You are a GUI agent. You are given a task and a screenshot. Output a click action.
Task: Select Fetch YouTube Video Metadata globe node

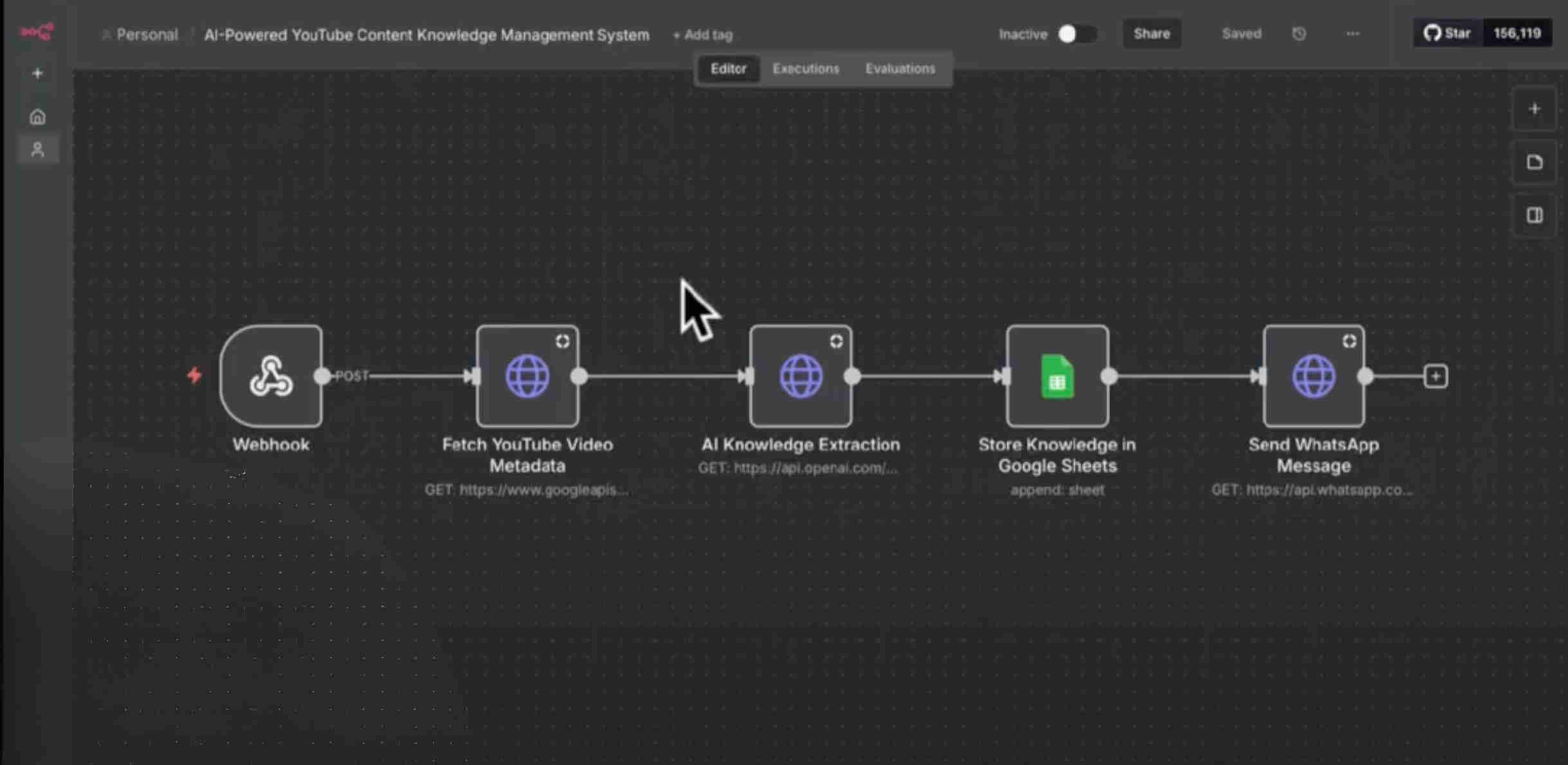coord(527,376)
